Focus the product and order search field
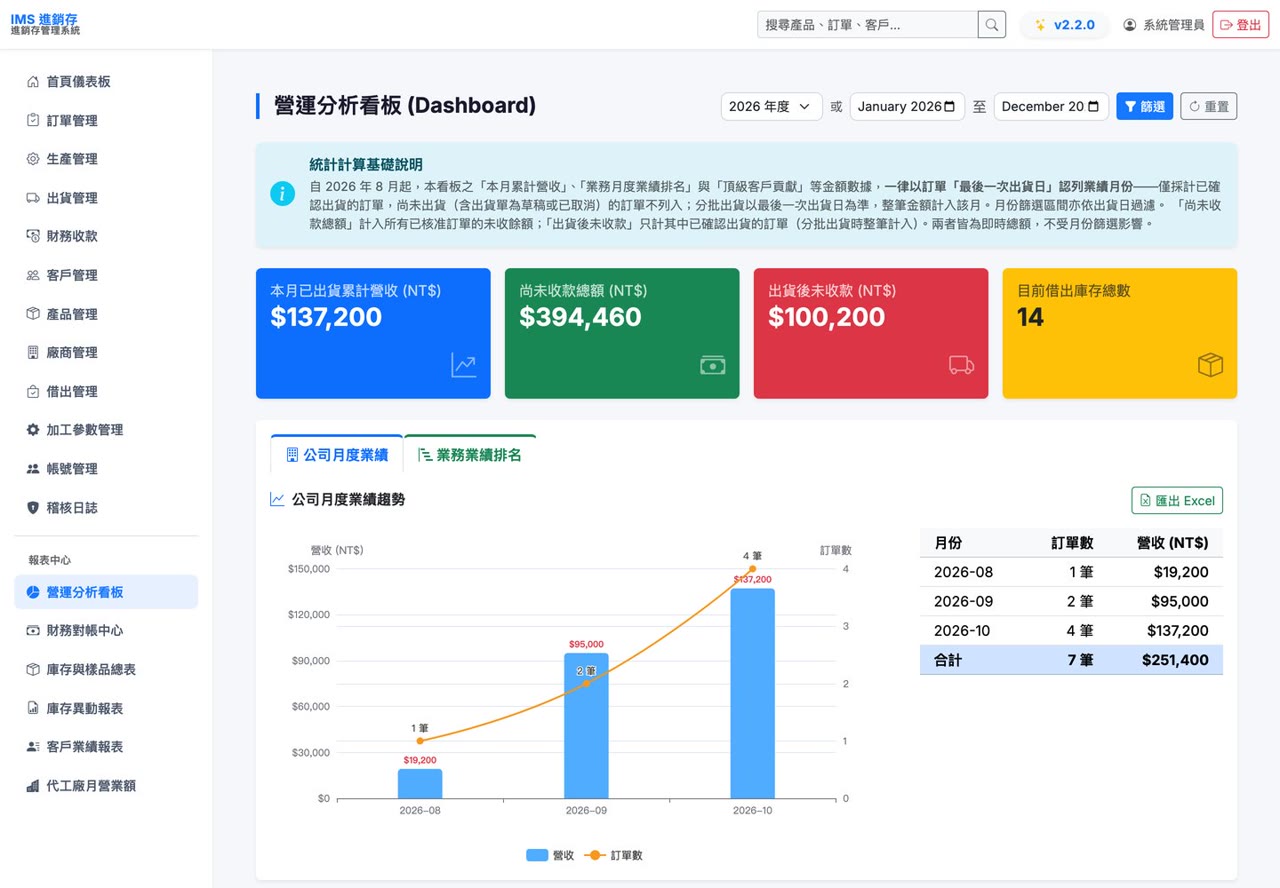The height and width of the screenshot is (888, 1280). pos(867,25)
